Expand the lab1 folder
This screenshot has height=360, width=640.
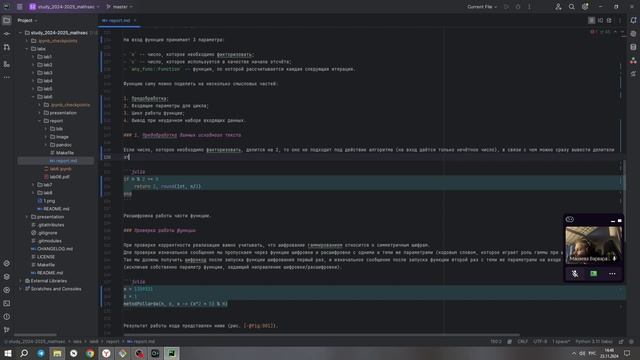(33, 57)
